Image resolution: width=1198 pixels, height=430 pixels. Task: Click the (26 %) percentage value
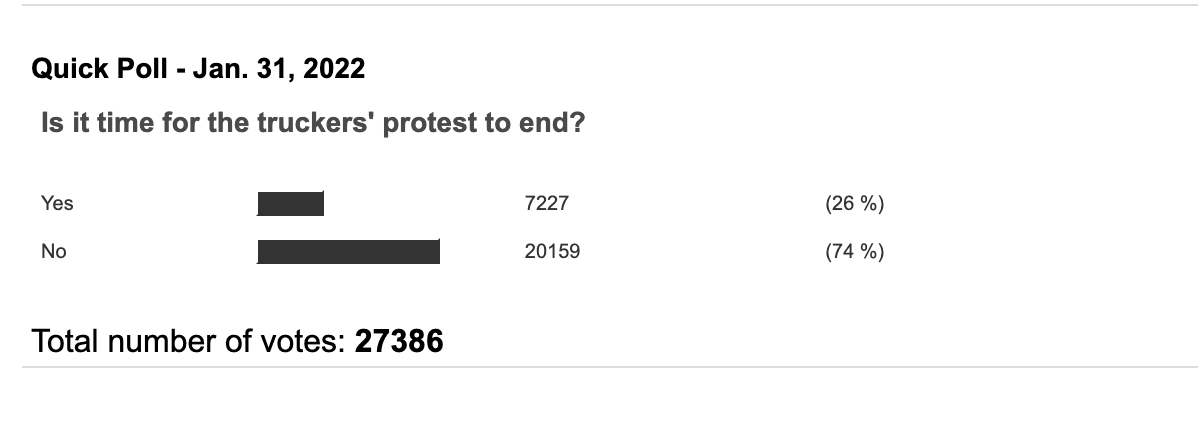click(854, 204)
